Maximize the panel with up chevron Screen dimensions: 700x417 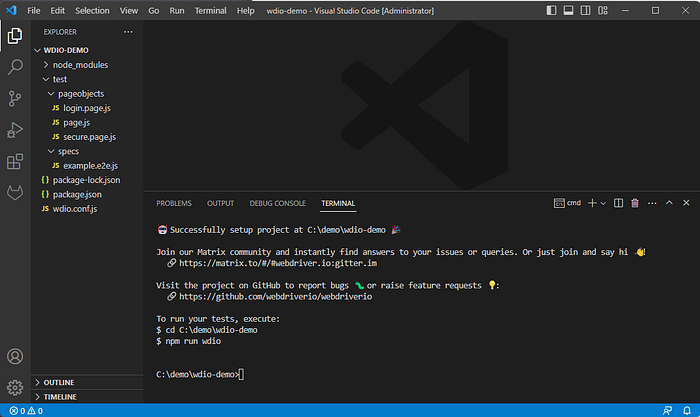pyautogui.click(x=669, y=203)
